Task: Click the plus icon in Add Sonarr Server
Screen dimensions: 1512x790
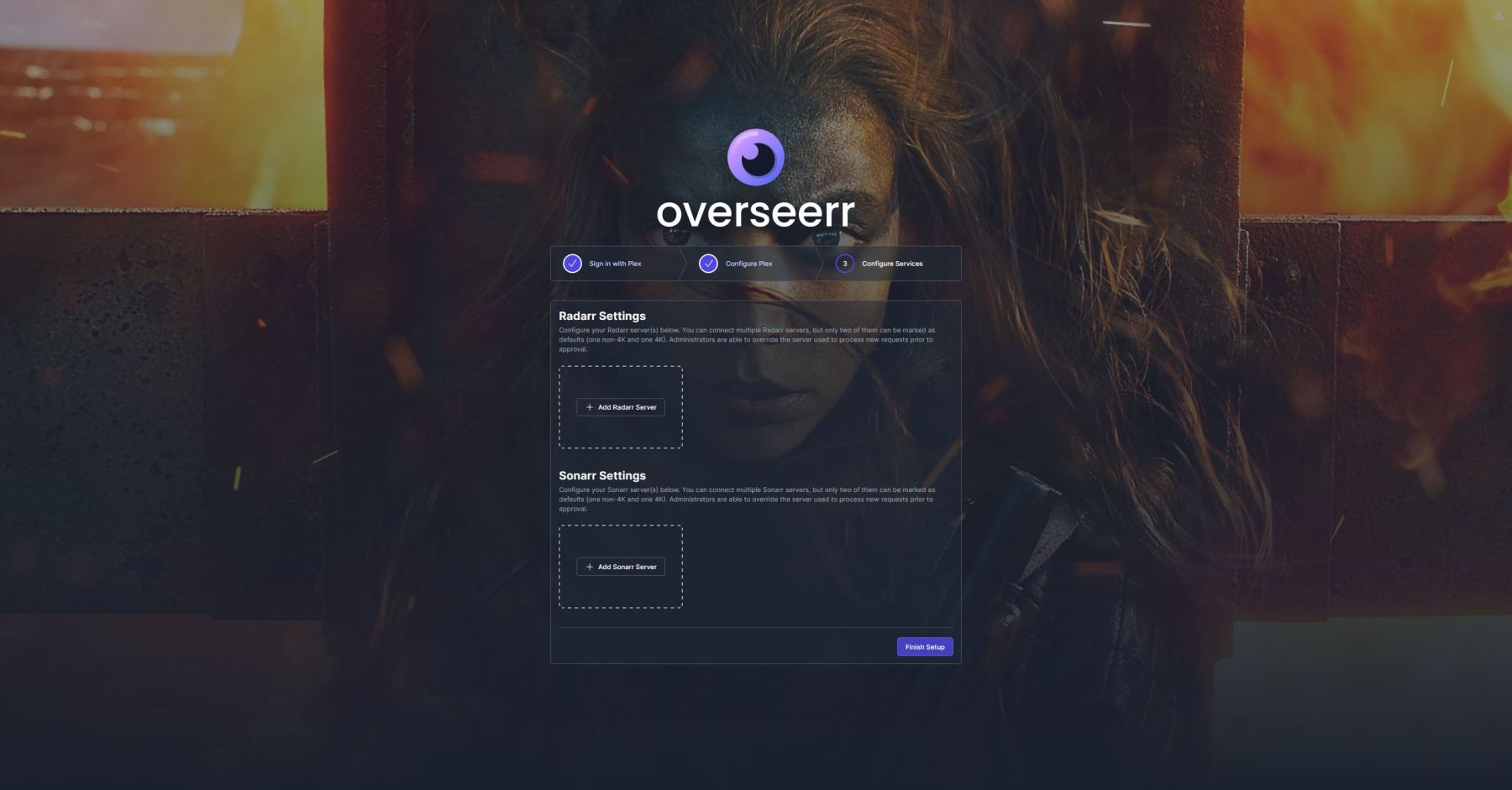Action: [x=590, y=567]
